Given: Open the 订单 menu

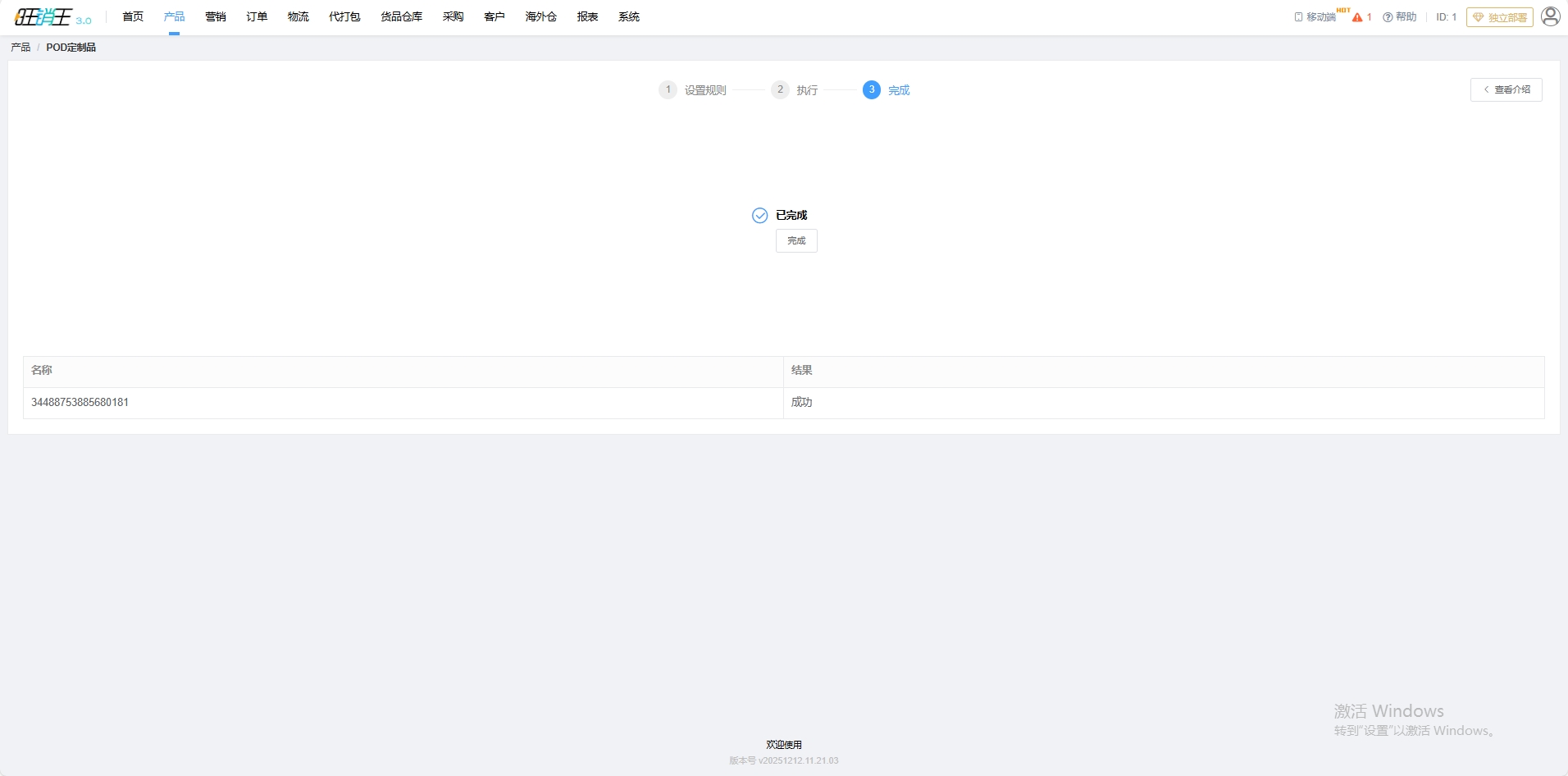Looking at the screenshot, I should [257, 17].
